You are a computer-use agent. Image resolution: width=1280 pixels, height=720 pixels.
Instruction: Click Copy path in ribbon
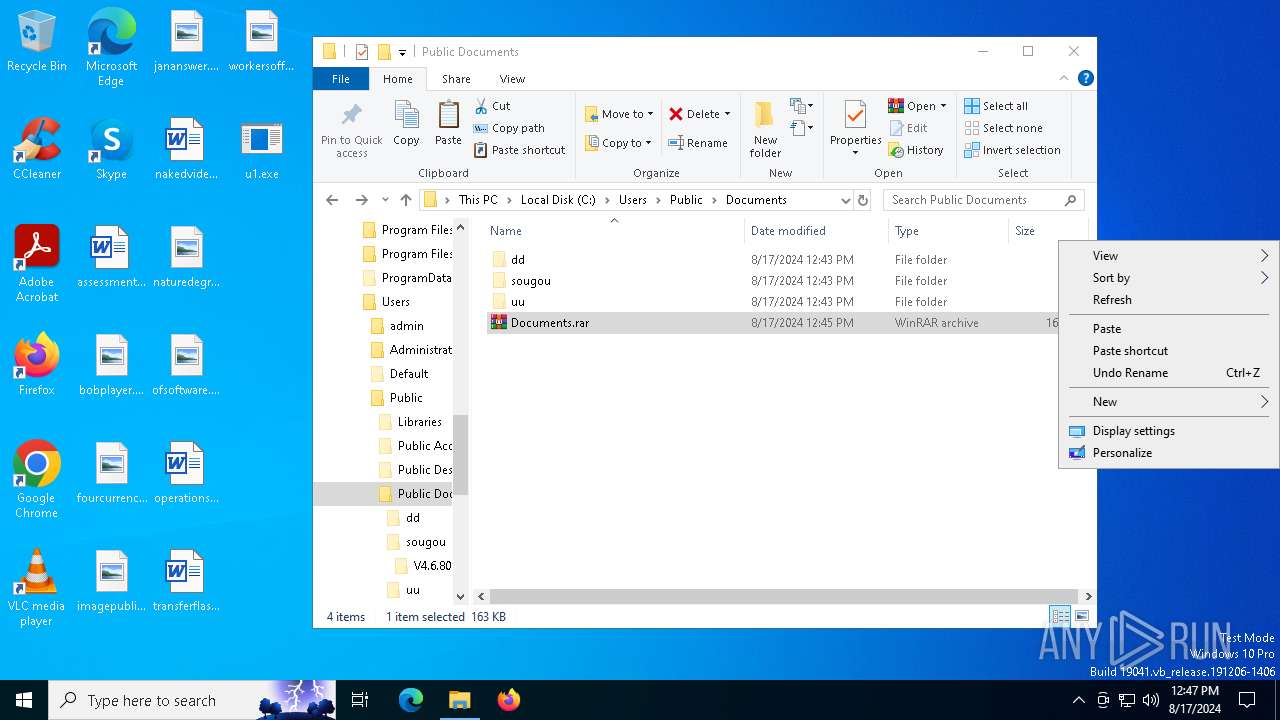509,128
